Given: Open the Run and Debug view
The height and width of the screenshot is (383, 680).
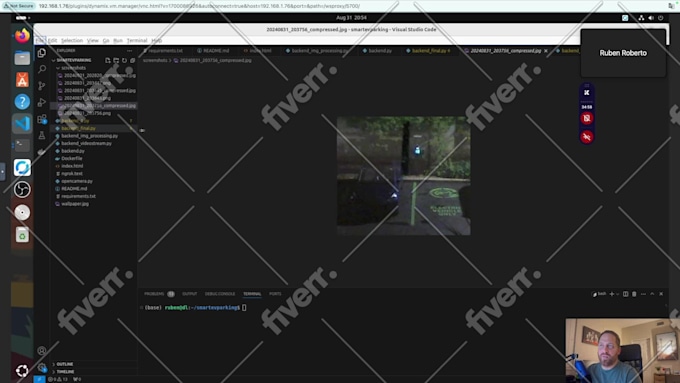Looking at the screenshot, I should (x=42, y=102).
